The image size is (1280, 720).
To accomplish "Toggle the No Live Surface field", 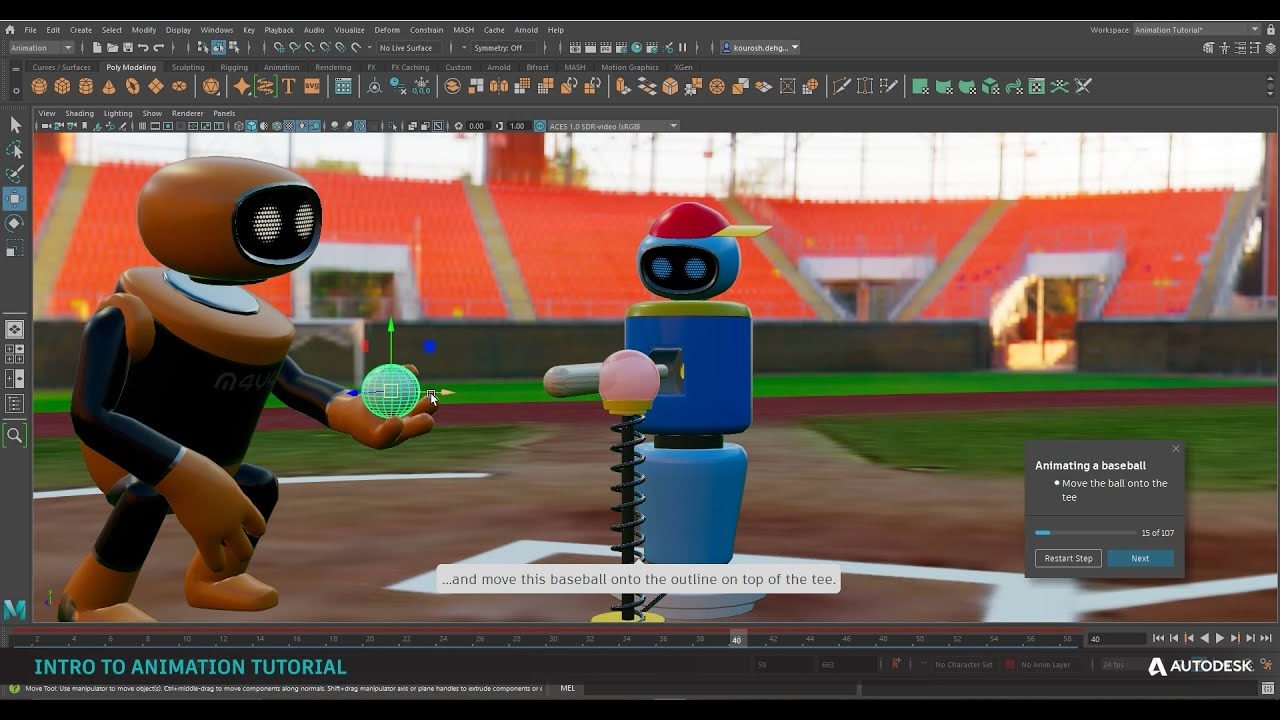I will pos(405,48).
